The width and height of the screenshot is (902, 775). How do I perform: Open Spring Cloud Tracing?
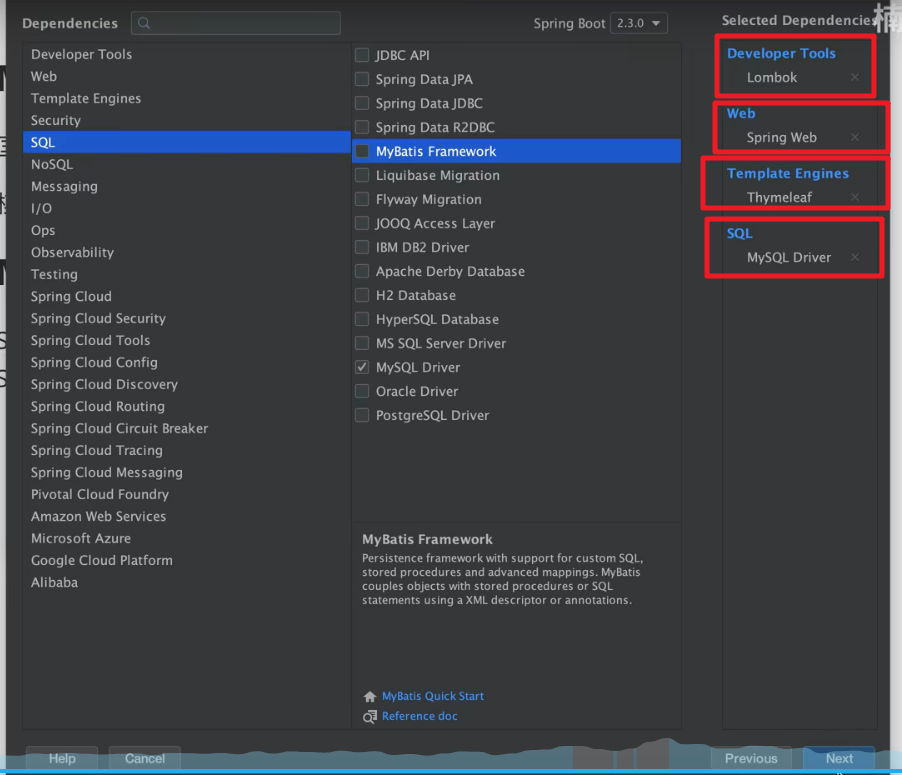coord(186,451)
